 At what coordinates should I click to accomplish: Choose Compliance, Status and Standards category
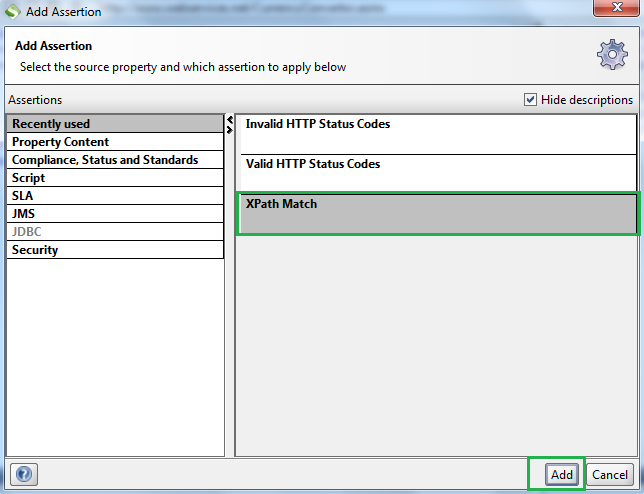coord(115,160)
